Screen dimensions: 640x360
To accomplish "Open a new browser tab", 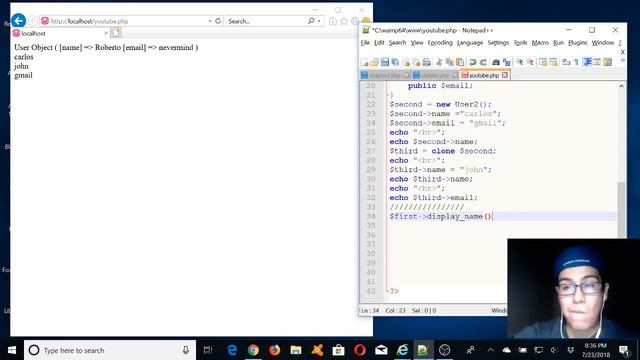I will pyautogui.click(x=116, y=33).
